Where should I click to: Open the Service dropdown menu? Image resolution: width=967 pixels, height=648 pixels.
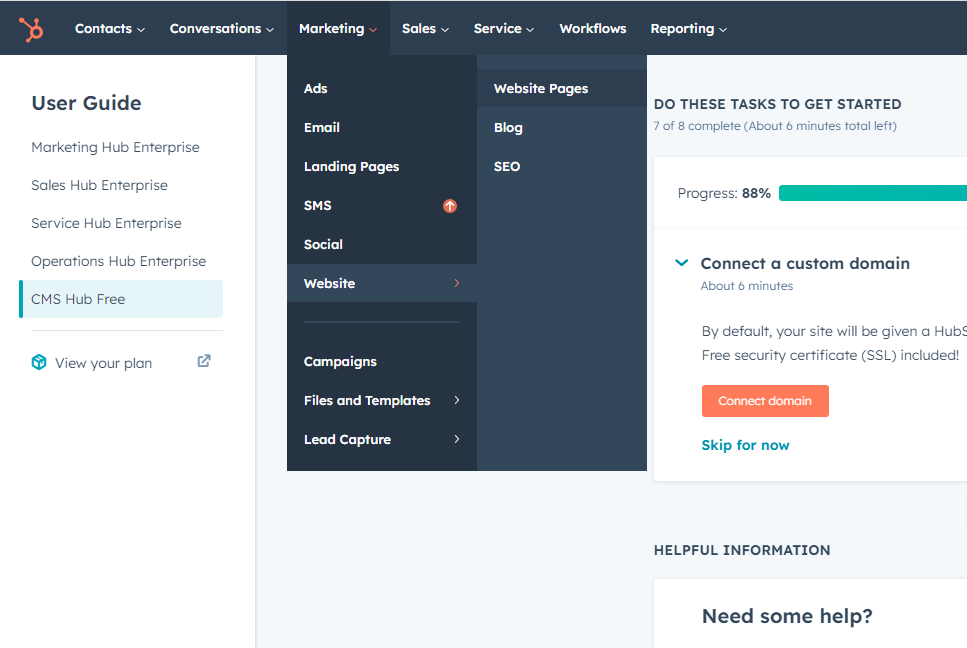point(504,29)
